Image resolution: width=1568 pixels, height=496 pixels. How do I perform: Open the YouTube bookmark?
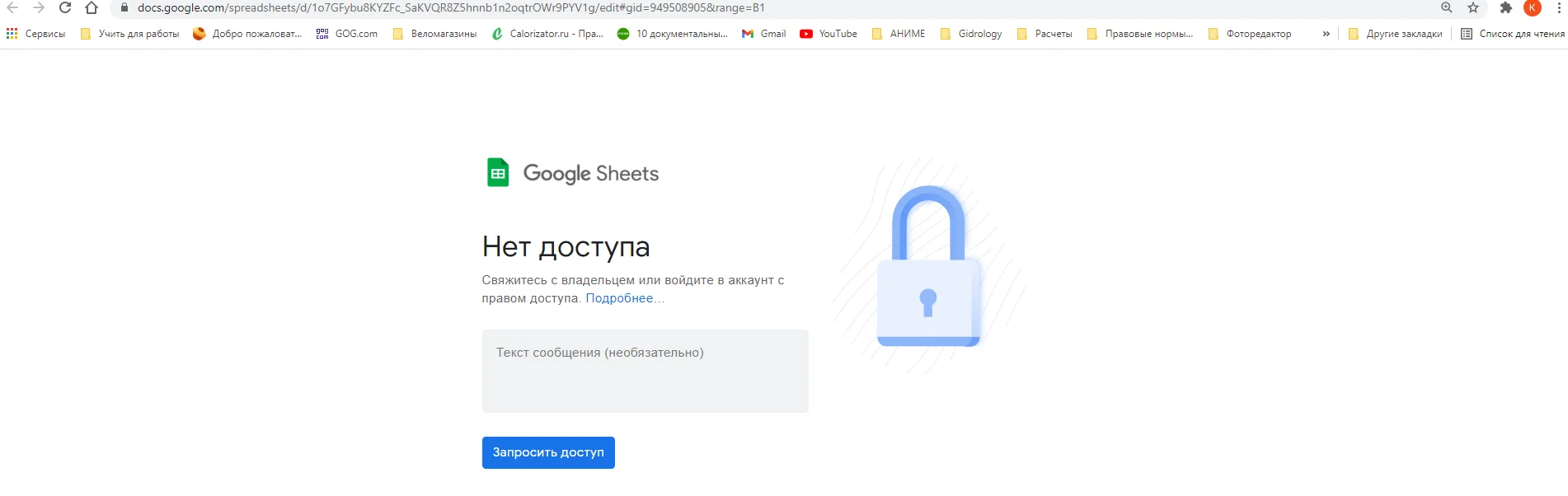[x=828, y=34]
